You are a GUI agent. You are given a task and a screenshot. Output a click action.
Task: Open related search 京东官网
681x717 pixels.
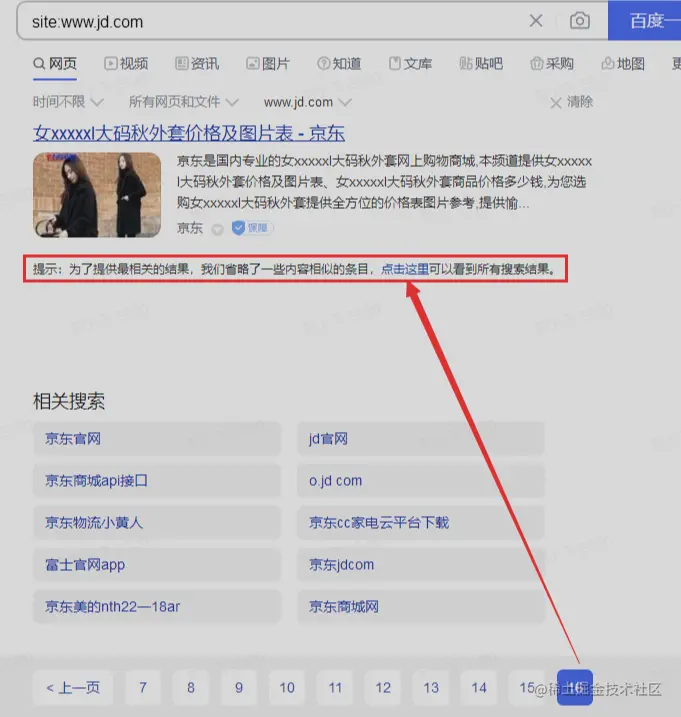point(157,439)
